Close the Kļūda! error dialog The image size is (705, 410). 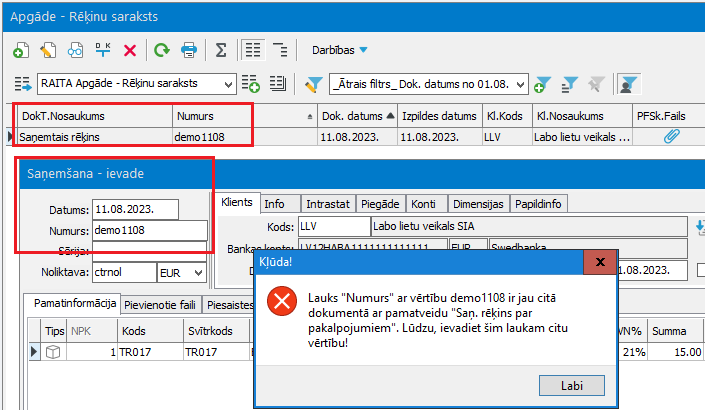tap(600, 262)
